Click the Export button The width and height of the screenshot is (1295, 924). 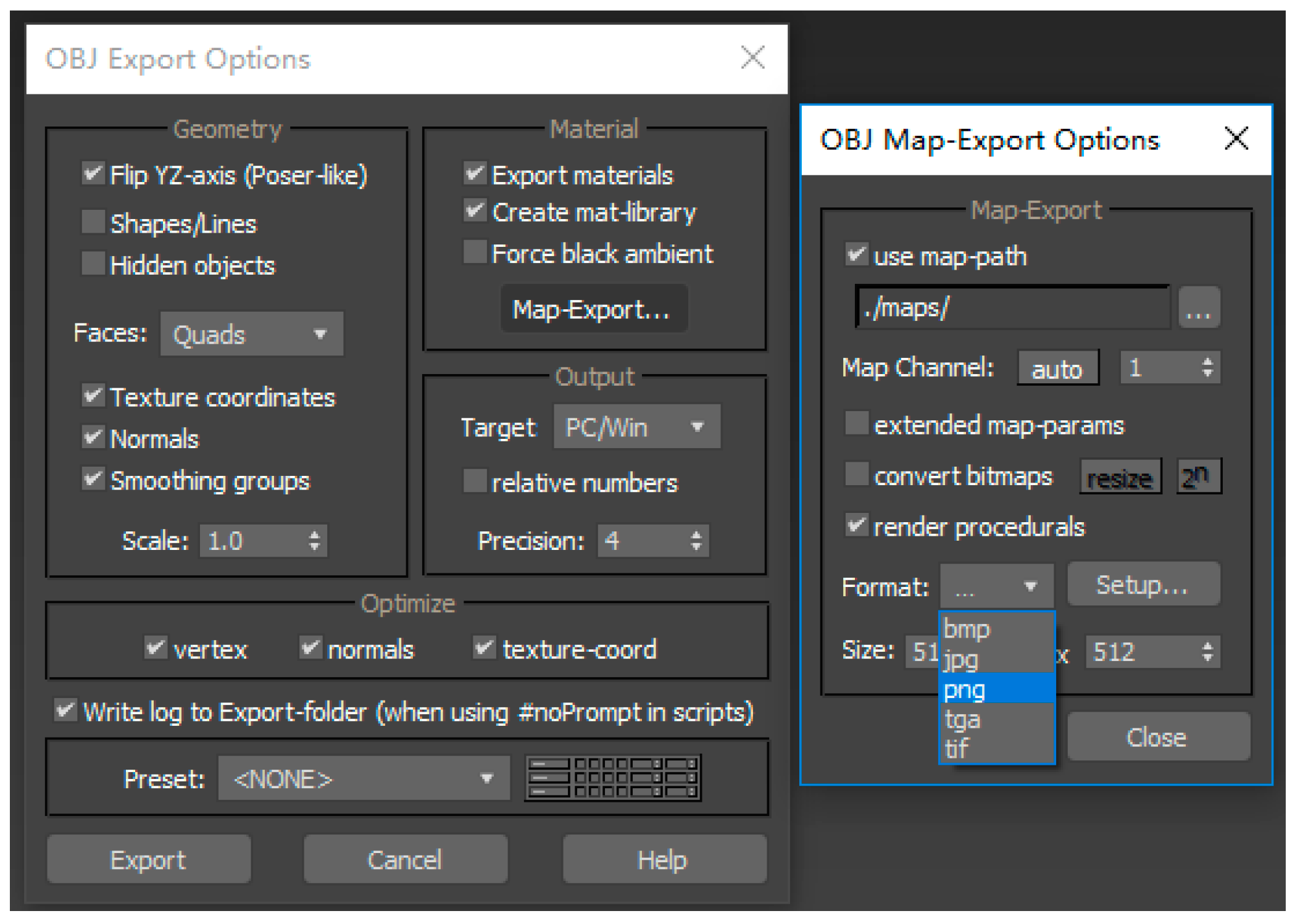click(x=149, y=859)
